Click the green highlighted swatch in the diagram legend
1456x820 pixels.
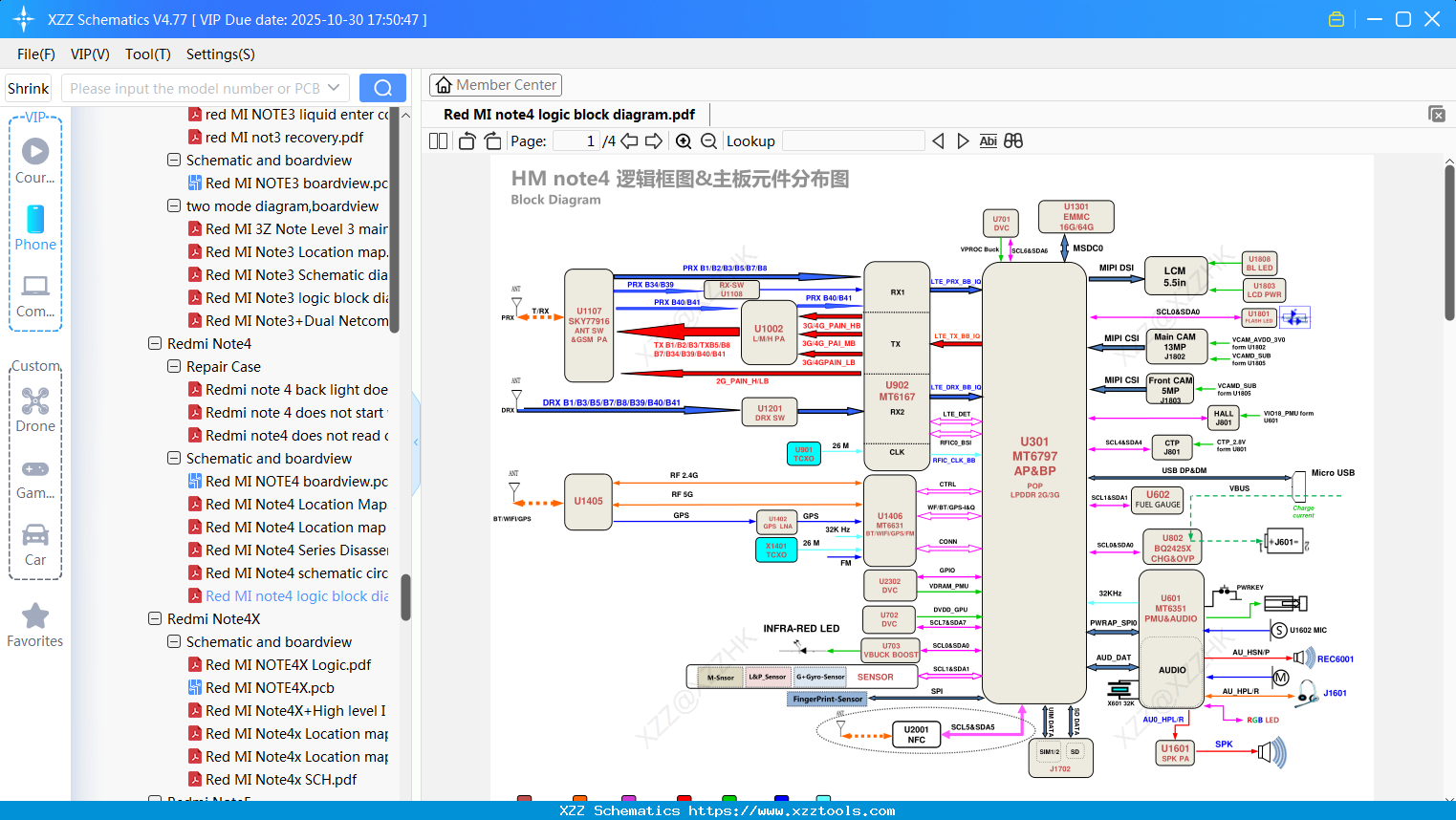729,799
